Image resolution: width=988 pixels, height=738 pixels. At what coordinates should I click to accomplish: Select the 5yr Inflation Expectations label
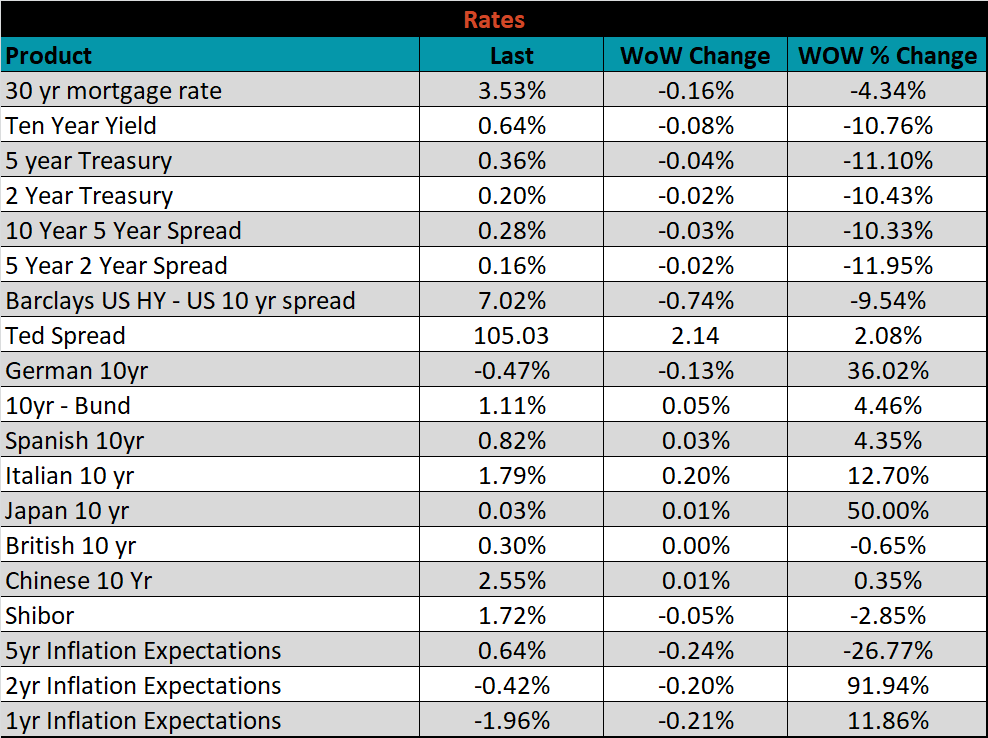[x=143, y=651]
